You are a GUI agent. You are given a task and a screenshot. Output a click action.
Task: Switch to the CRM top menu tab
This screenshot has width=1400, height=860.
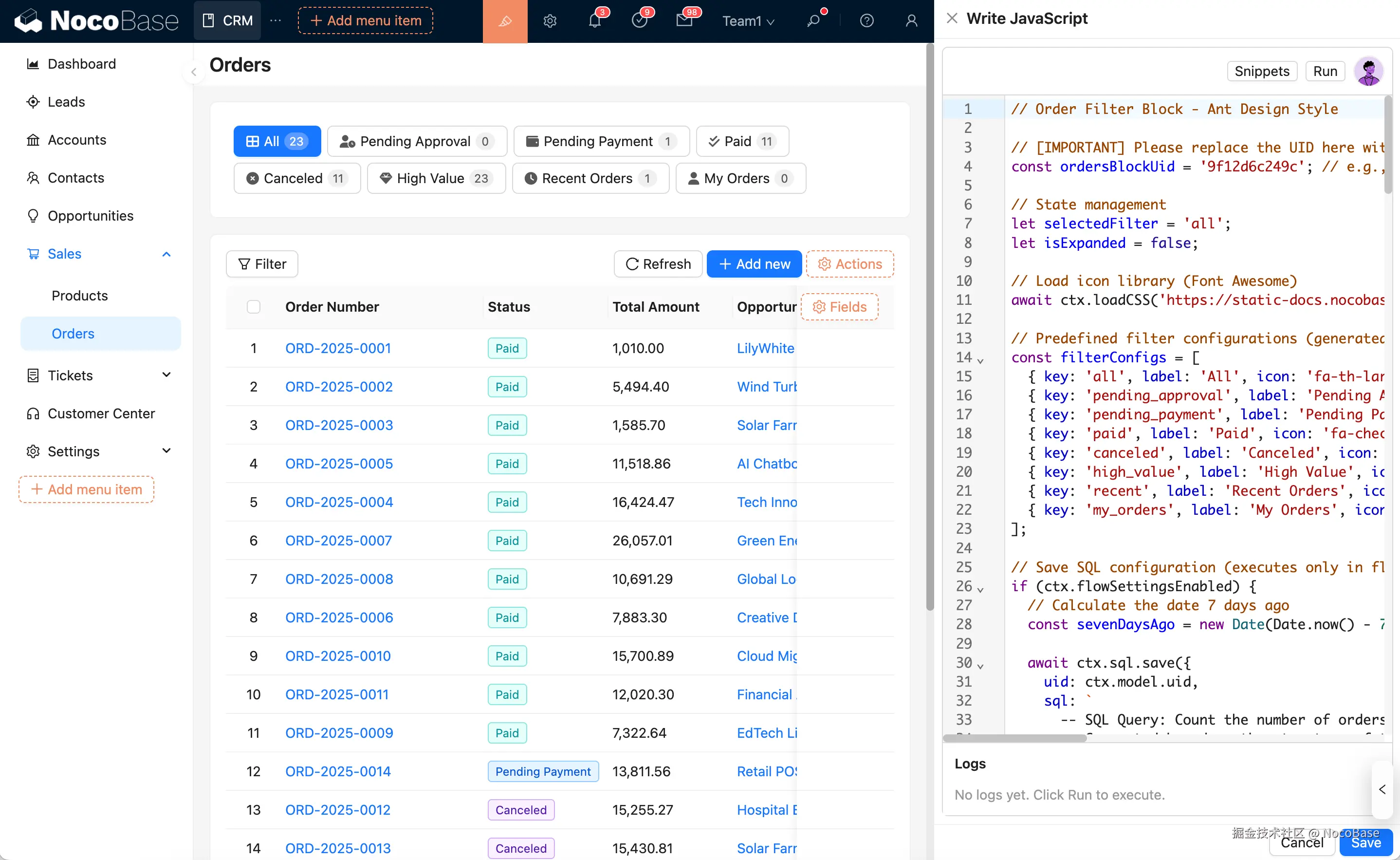coord(228,21)
